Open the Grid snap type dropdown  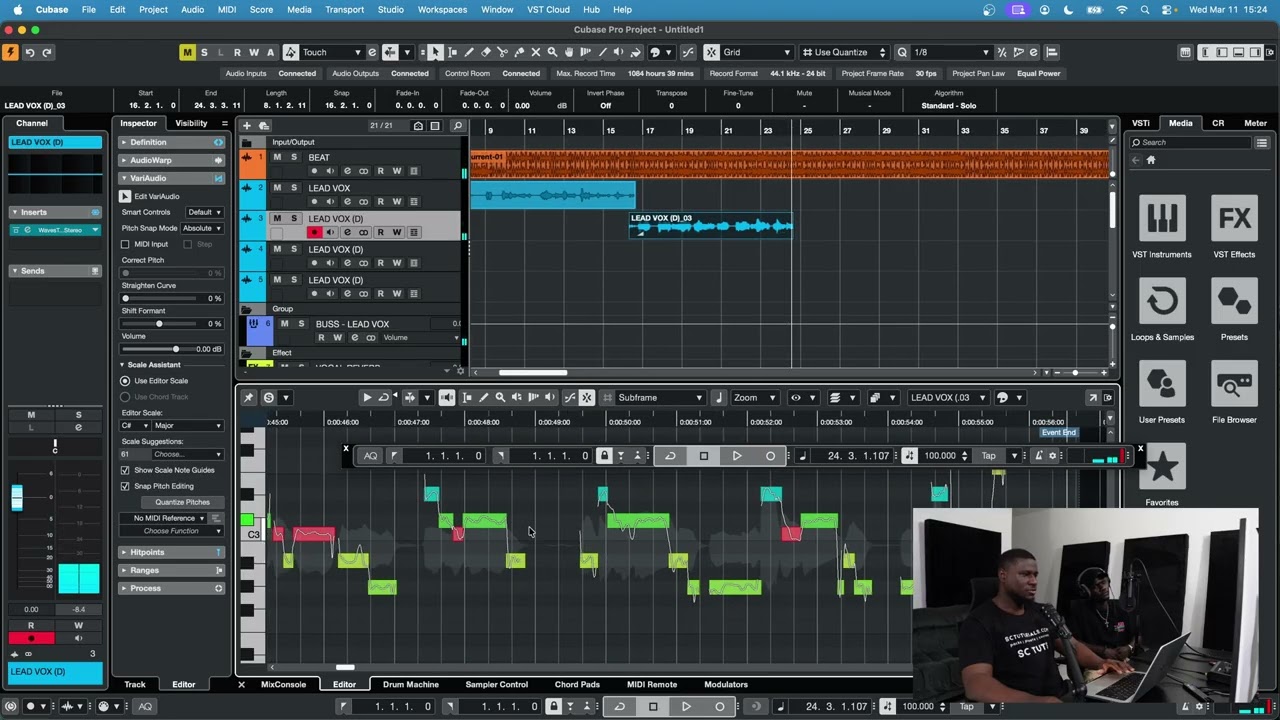756,52
